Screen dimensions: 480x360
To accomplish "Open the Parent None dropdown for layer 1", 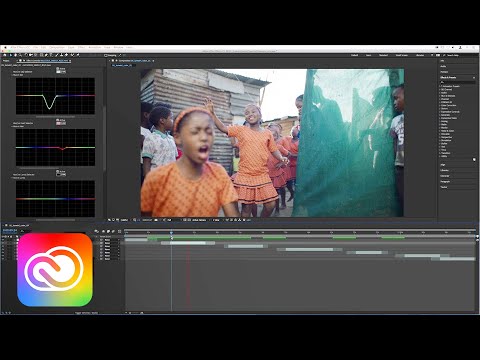I will [x=111, y=240].
